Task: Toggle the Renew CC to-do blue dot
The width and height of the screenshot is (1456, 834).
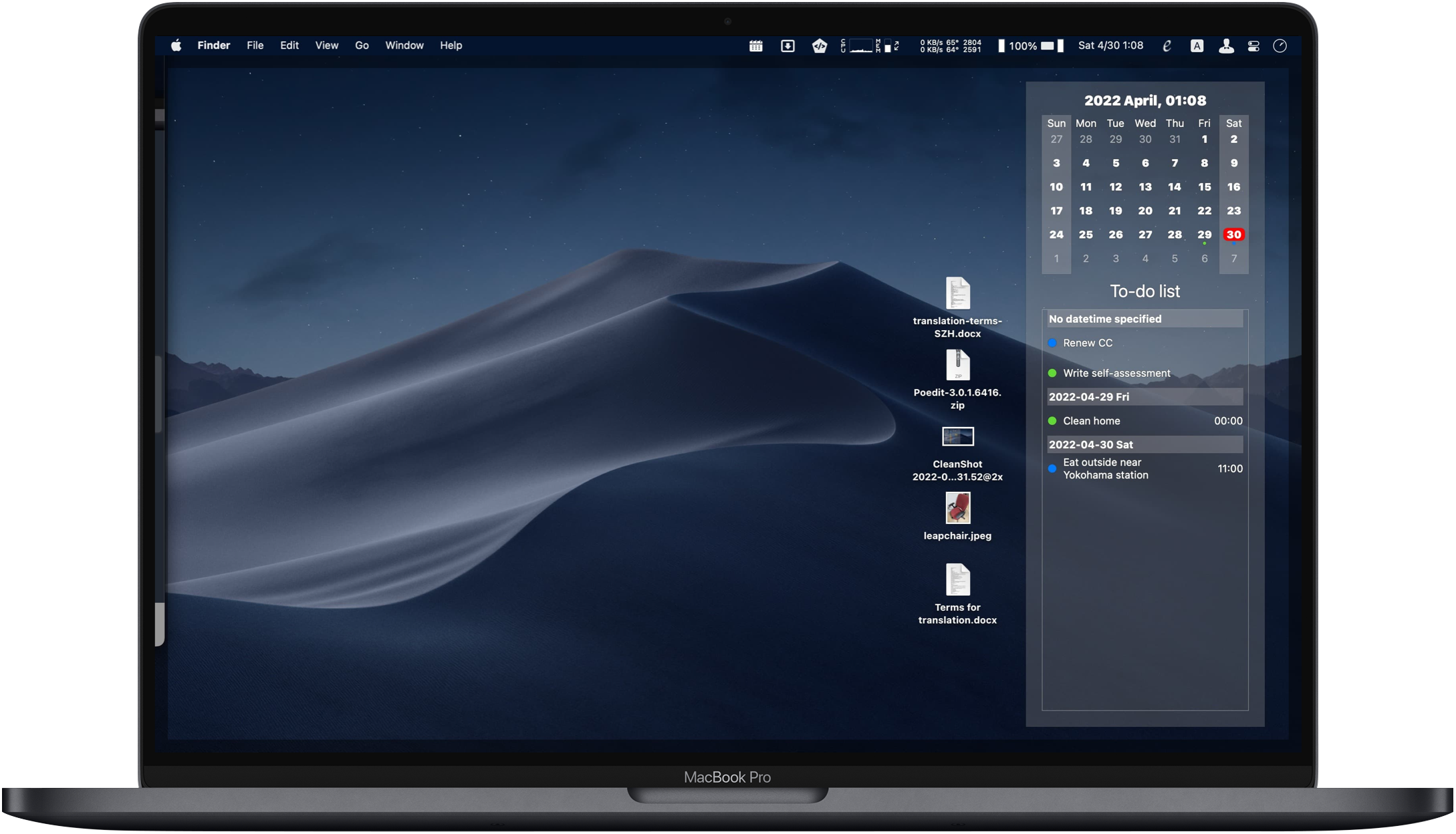Action: tap(1052, 343)
